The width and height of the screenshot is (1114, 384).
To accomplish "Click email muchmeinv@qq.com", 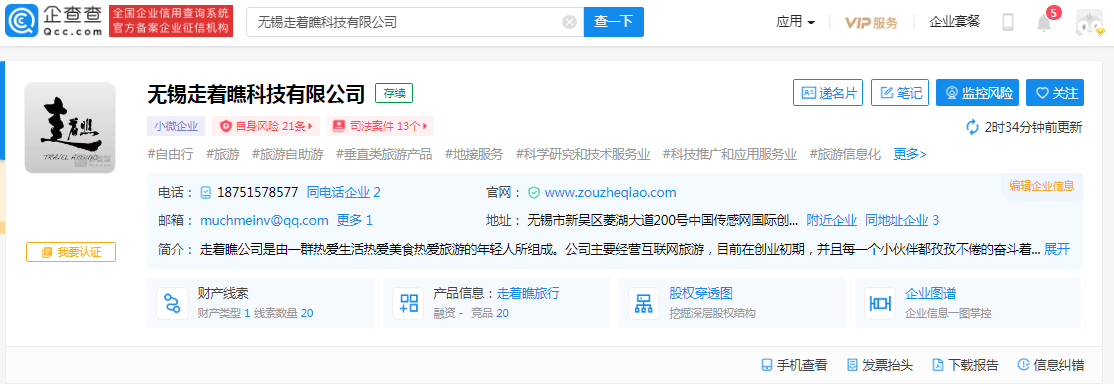I will pyautogui.click(x=264, y=220).
